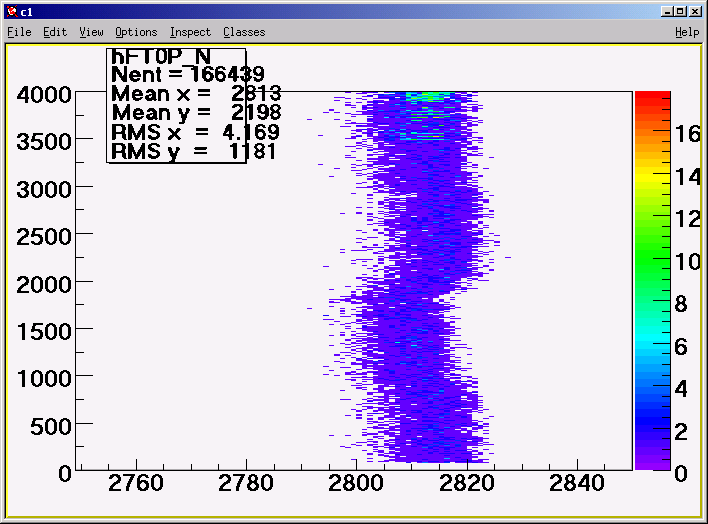
Task: Click the Mean y = 2198 stats line
Action: 196,113
